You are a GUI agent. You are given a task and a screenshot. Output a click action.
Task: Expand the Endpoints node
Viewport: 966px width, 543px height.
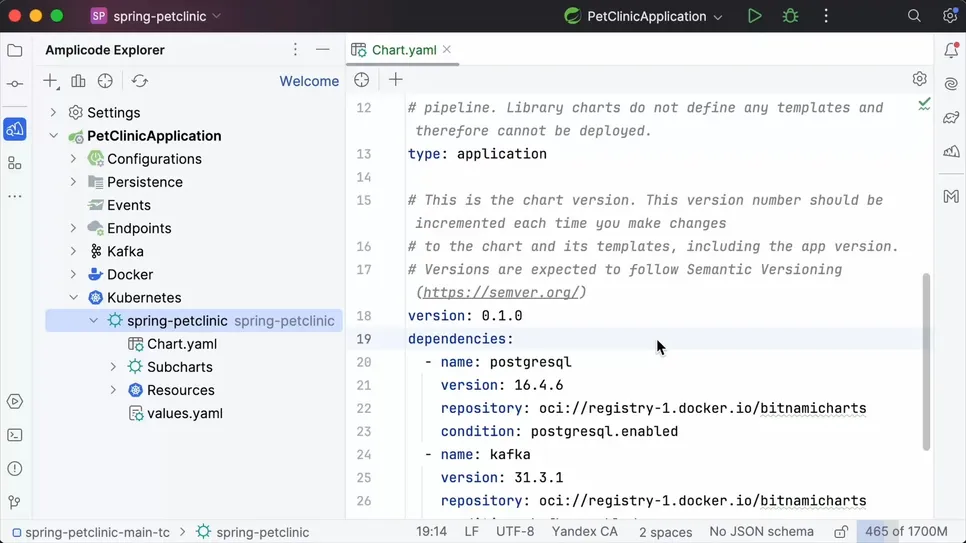tap(73, 228)
